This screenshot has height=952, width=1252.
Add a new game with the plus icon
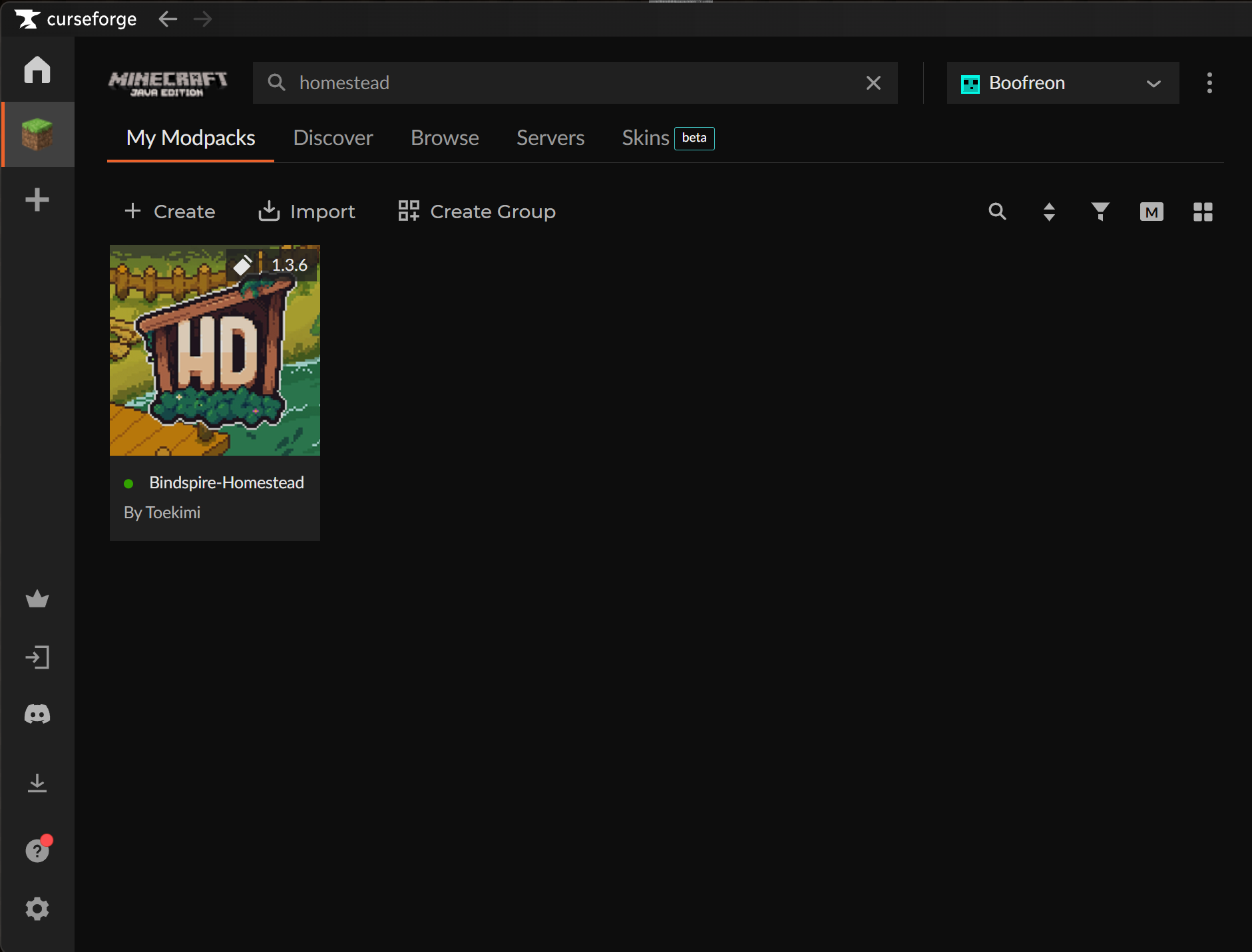click(x=37, y=200)
